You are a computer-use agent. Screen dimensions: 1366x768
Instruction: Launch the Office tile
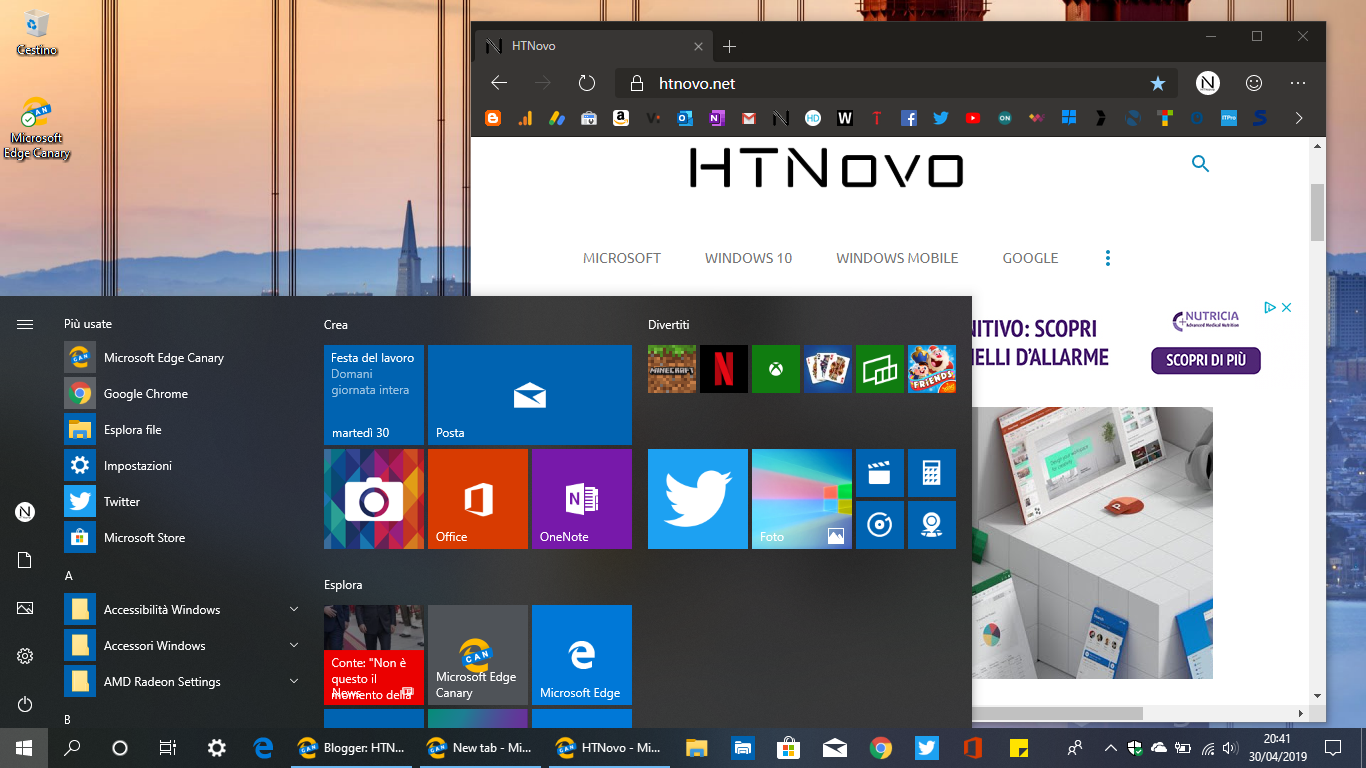478,499
